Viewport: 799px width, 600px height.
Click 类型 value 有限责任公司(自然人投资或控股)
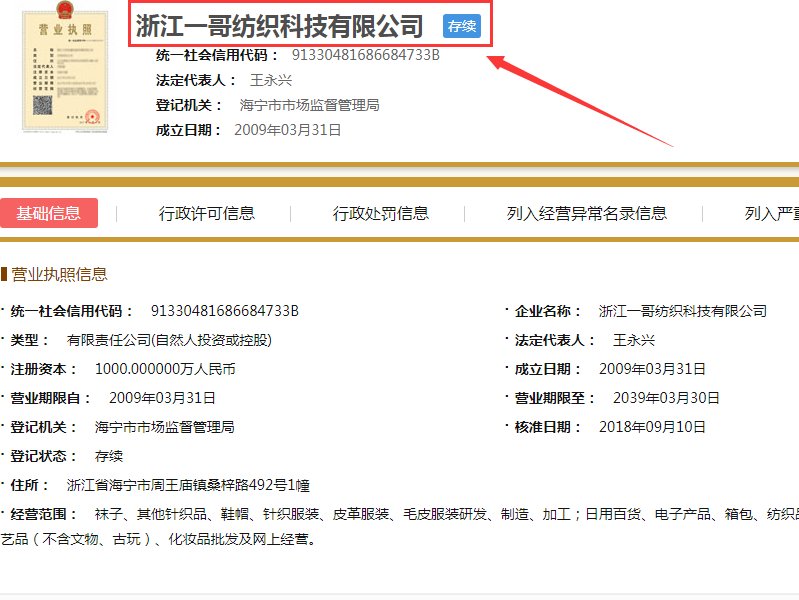(169, 340)
